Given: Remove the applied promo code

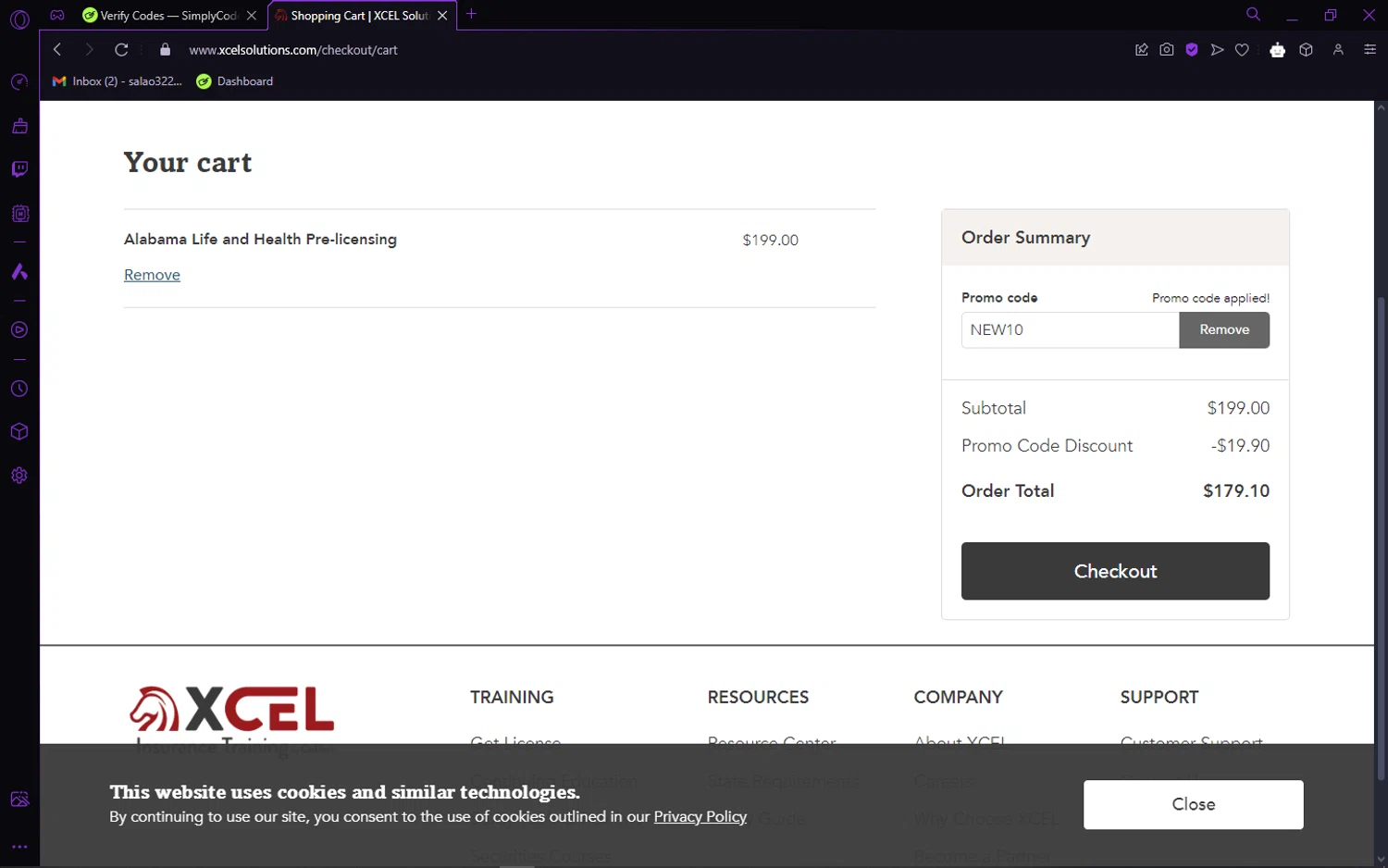Looking at the screenshot, I should point(1224,330).
